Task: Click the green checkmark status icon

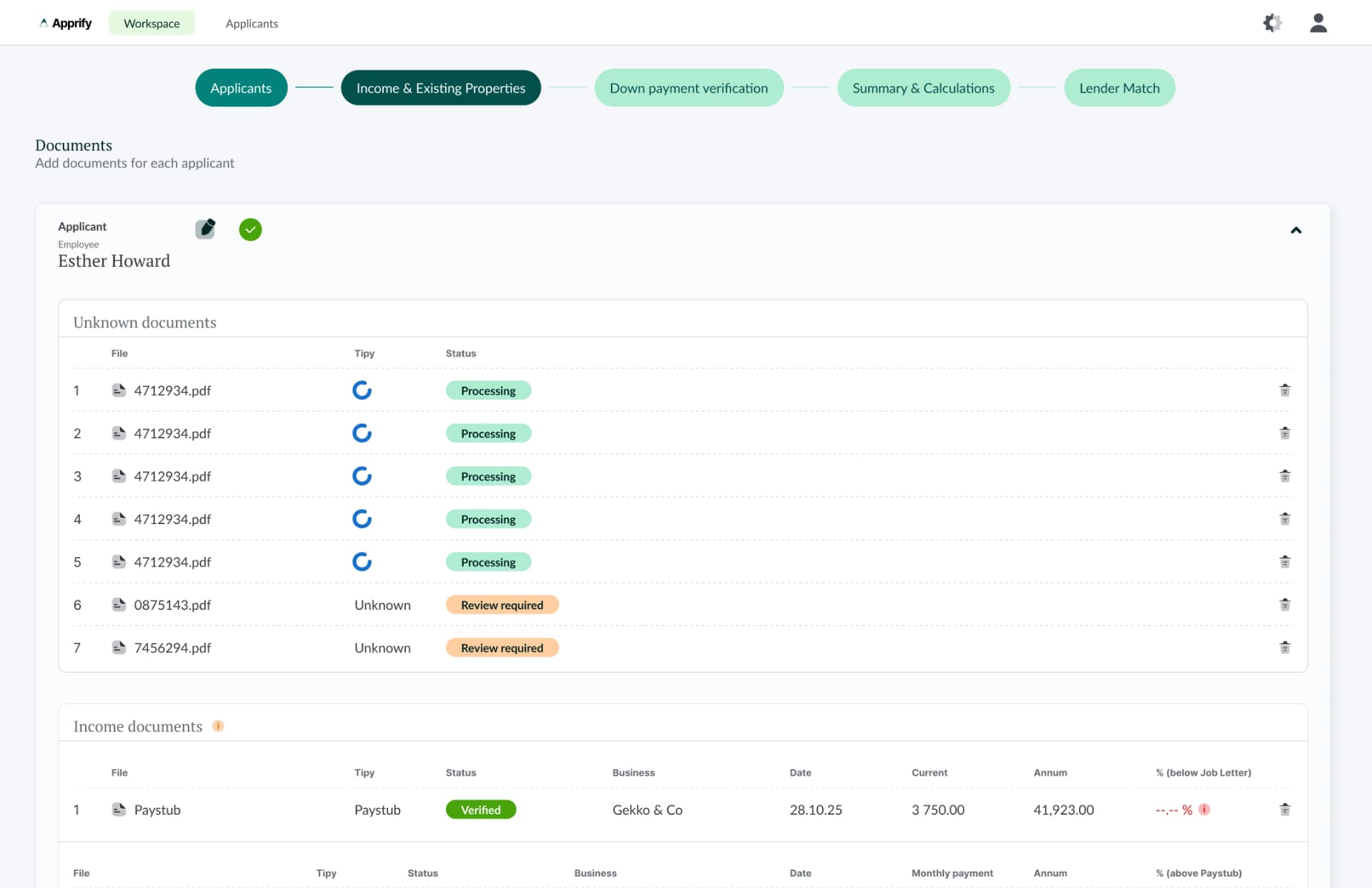Action: pos(250,230)
